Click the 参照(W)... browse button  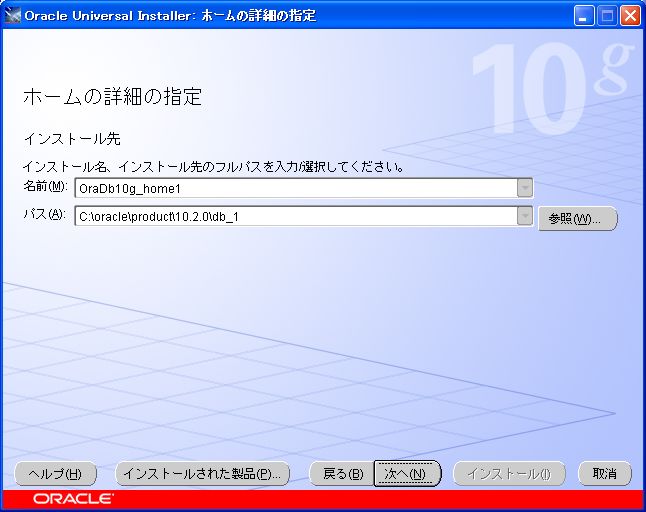tap(578, 218)
